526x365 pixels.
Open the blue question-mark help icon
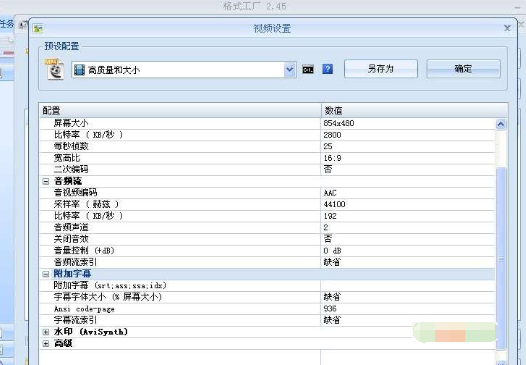(x=327, y=69)
